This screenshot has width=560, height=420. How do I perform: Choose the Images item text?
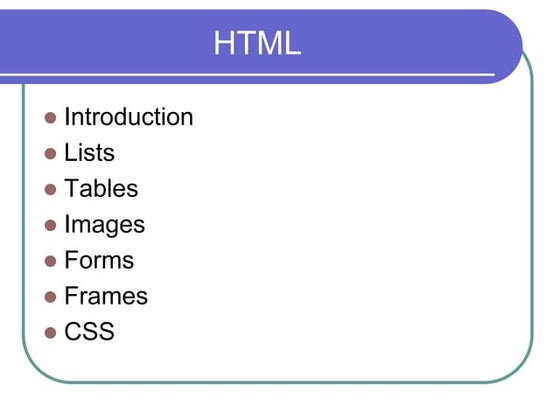coord(105,225)
